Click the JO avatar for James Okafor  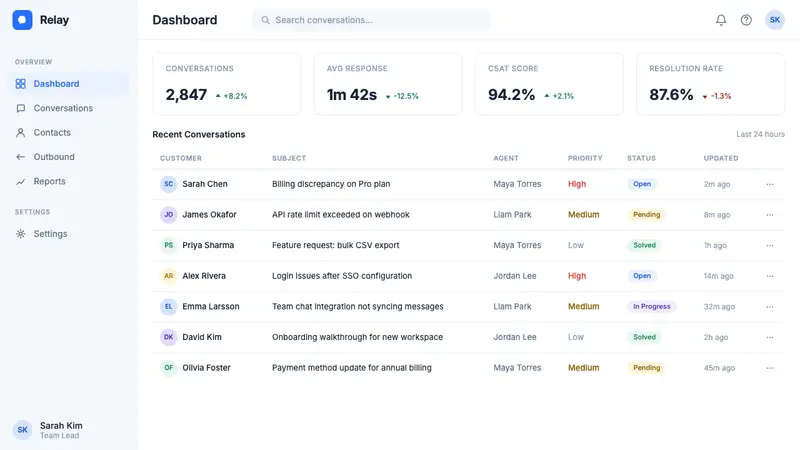(168, 215)
